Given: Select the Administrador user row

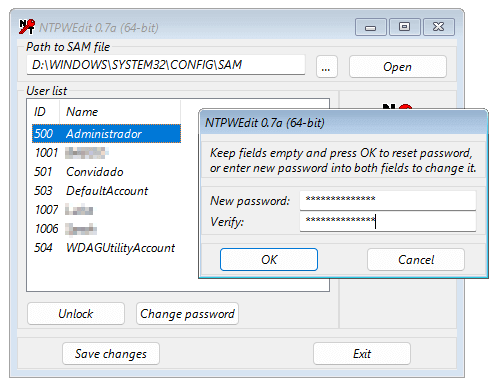Looking at the screenshot, I should [106, 134].
